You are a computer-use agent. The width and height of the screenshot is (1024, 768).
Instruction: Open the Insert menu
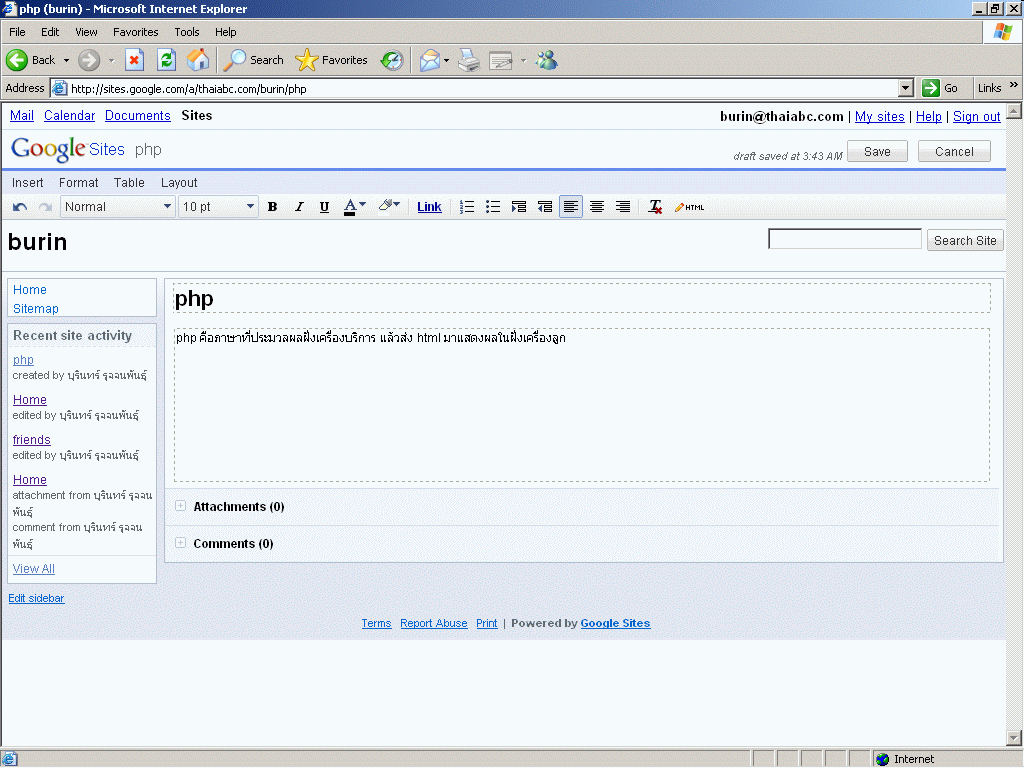(28, 183)
